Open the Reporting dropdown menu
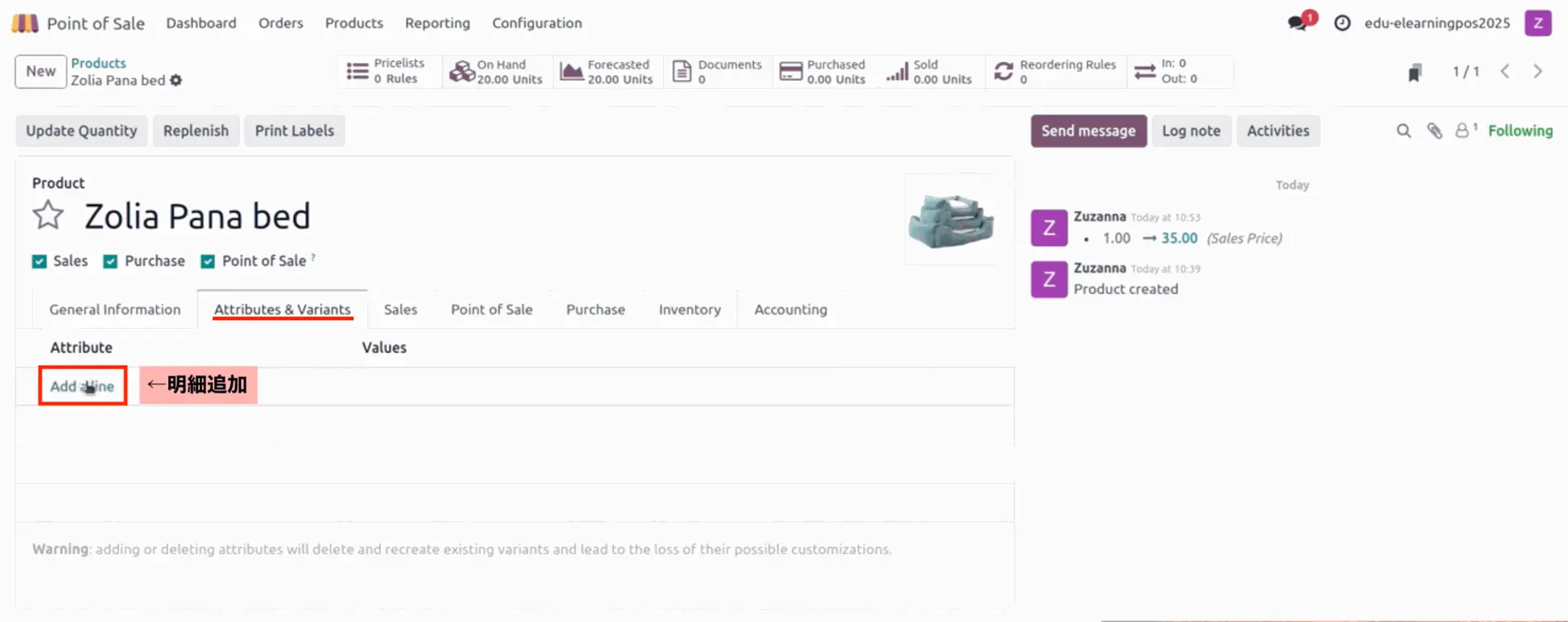This screenshot has width=1568, height=622. (437, 23)
